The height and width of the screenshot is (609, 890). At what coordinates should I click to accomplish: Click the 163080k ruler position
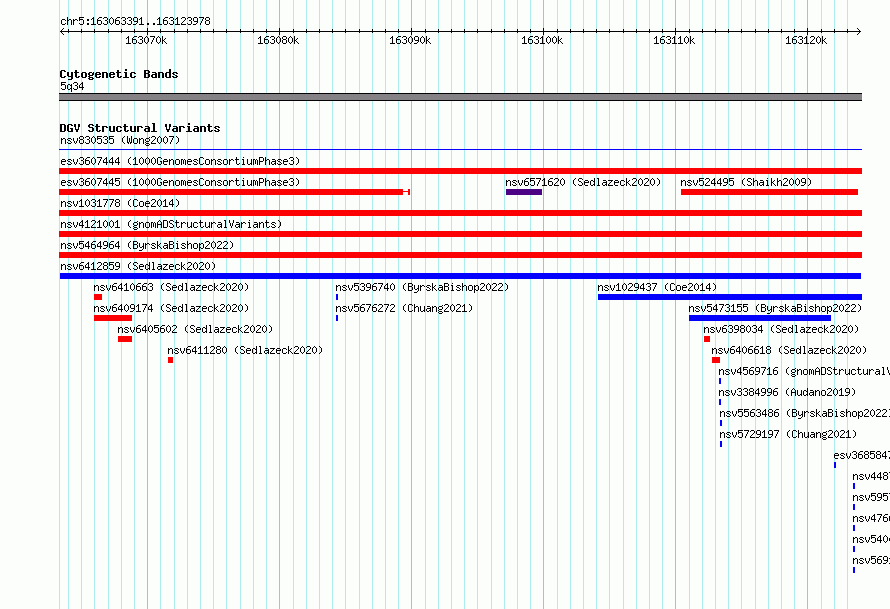coord(278,41)
